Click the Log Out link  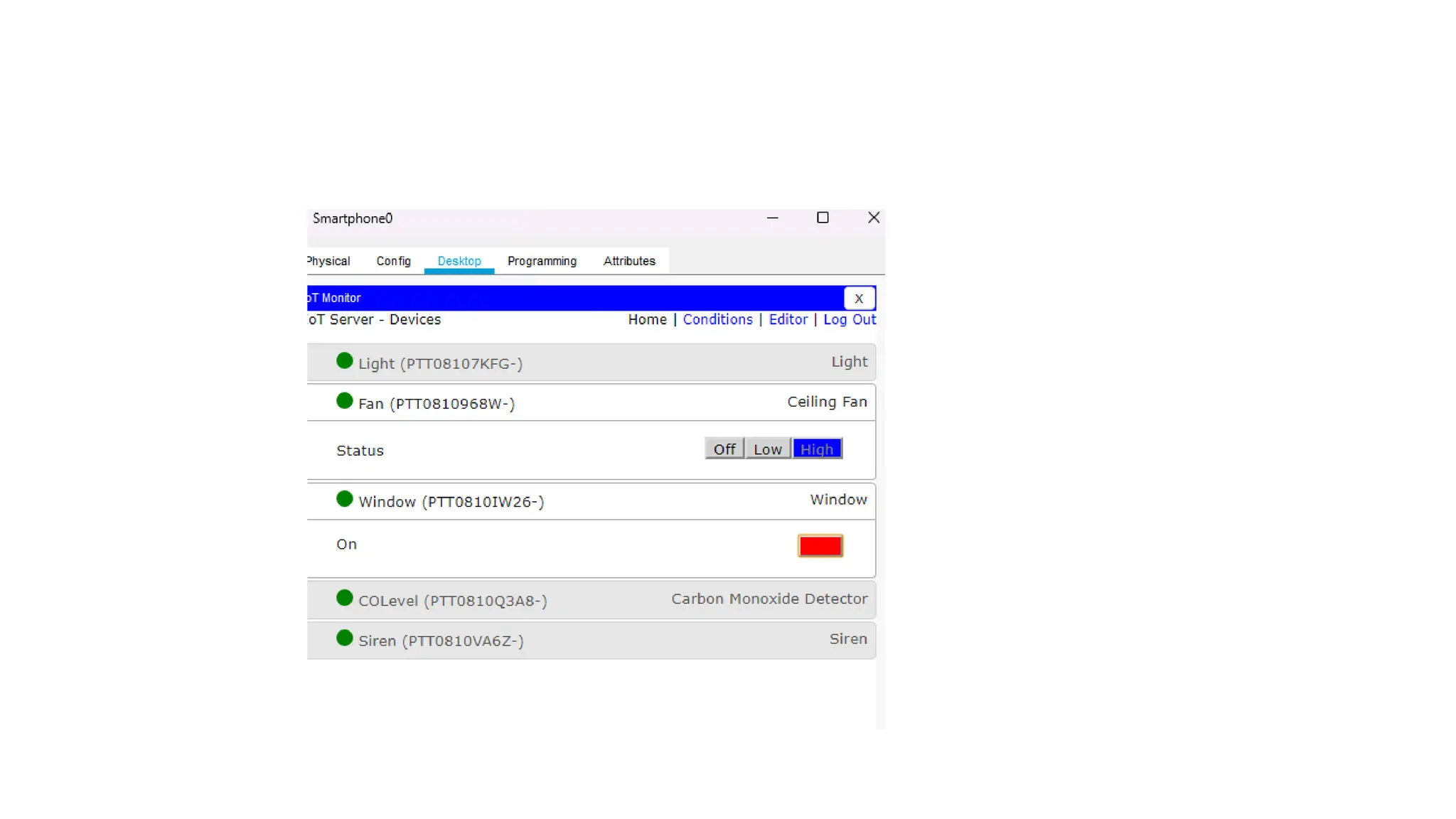[849, 319]
